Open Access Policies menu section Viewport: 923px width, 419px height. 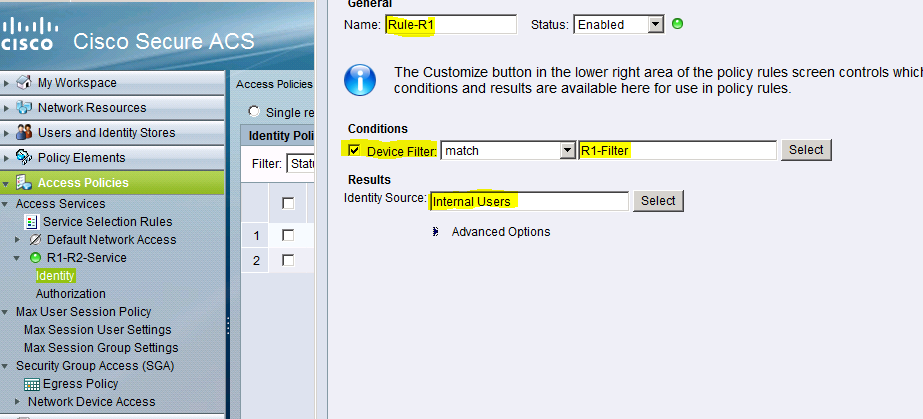112,182
